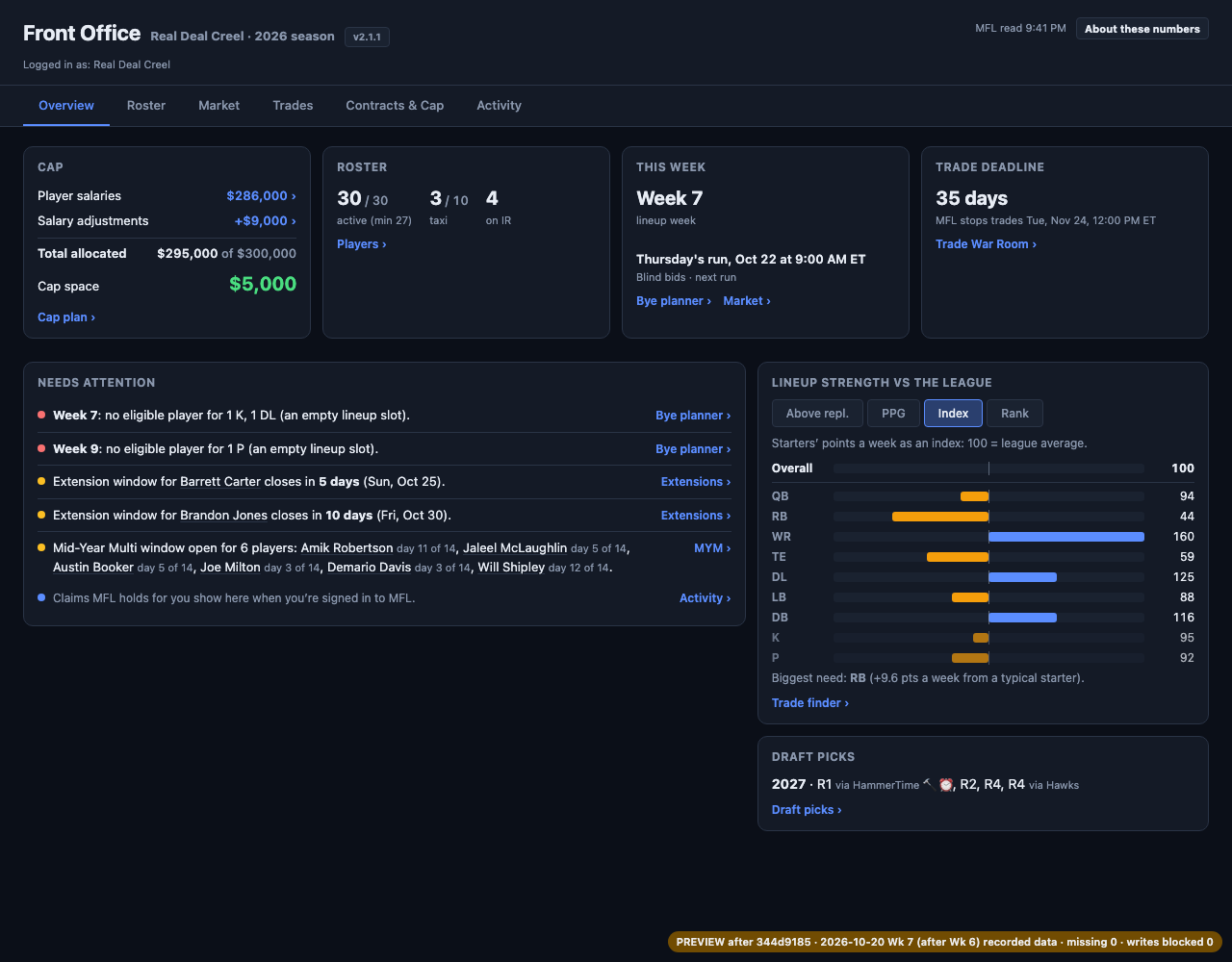Click the v2.1.1 version badge
Image resolution: width=1232 pixels, height=962 pixels.
point(367,37)
